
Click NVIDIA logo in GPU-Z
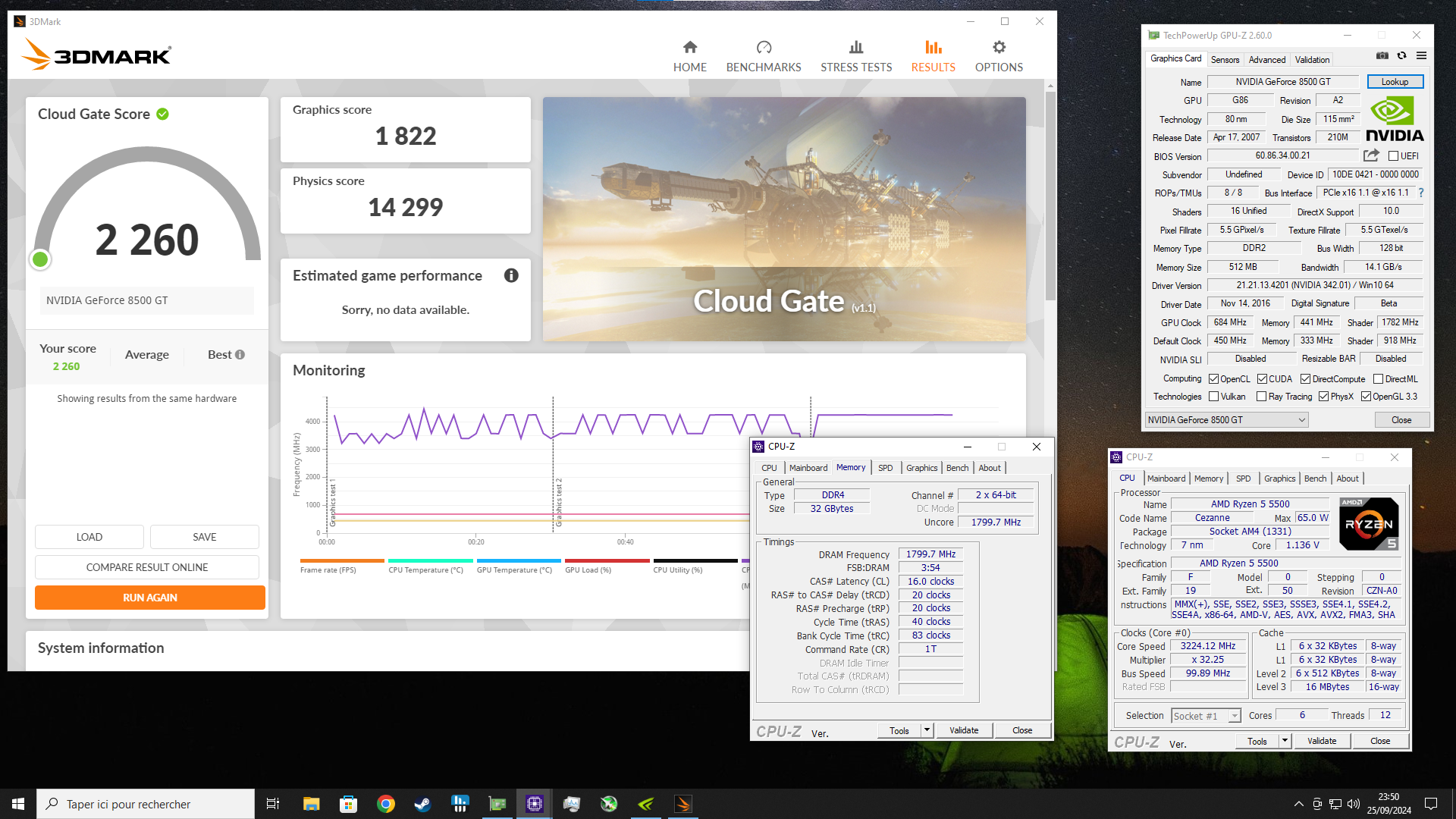1395,119
